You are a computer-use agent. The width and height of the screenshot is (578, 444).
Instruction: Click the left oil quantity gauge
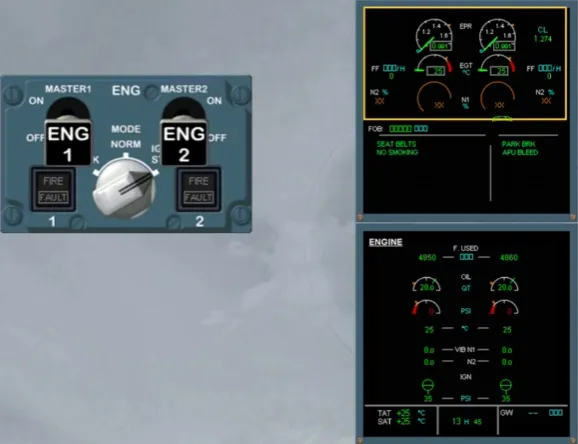426,284
